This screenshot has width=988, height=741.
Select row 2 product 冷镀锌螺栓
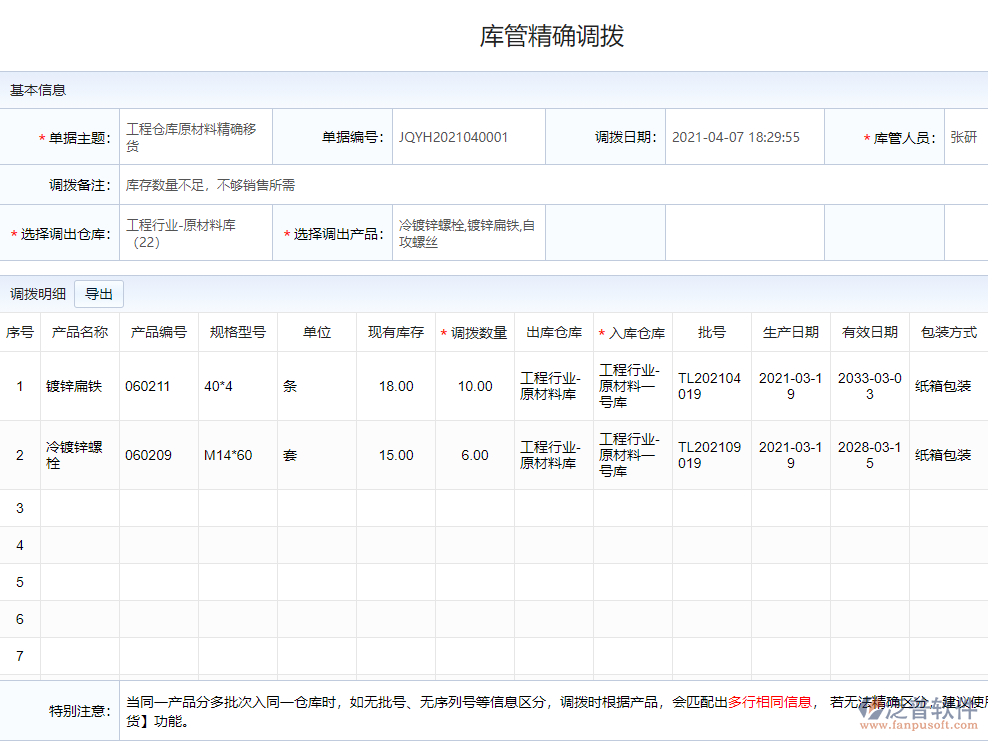pos(76,456)
